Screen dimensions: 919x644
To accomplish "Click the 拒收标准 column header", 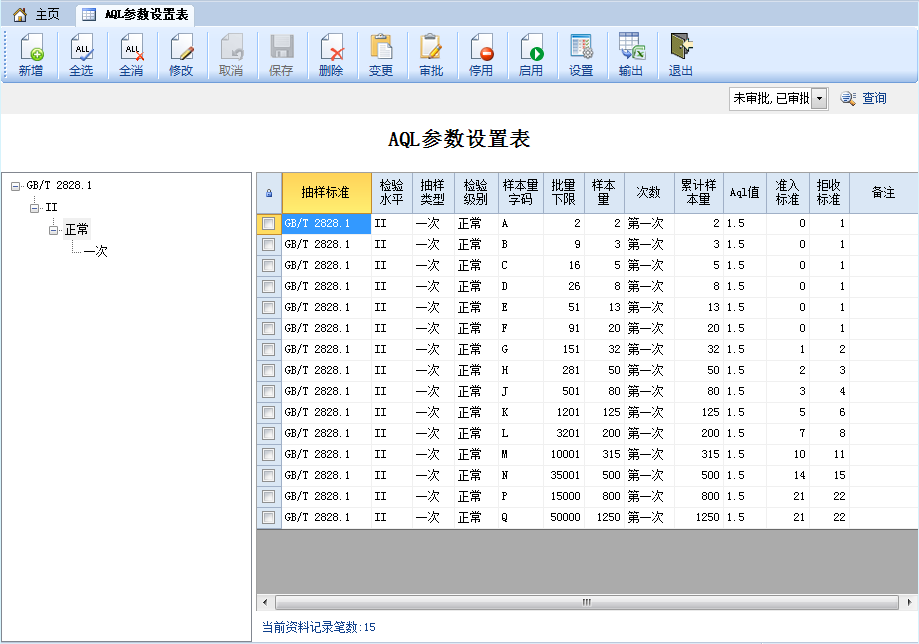I will coord(829,193).
